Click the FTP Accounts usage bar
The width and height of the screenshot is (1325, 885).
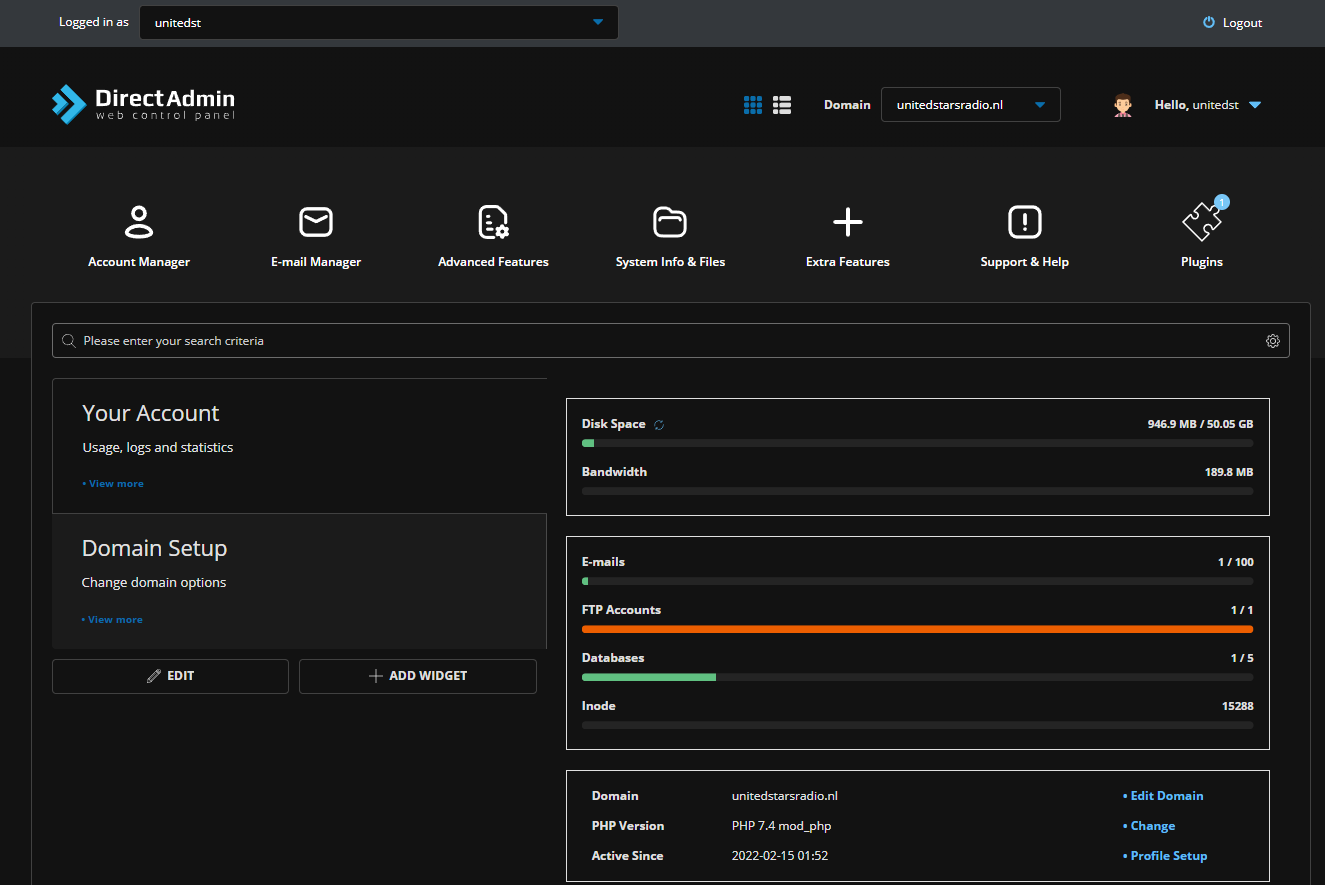coord(917,629)
